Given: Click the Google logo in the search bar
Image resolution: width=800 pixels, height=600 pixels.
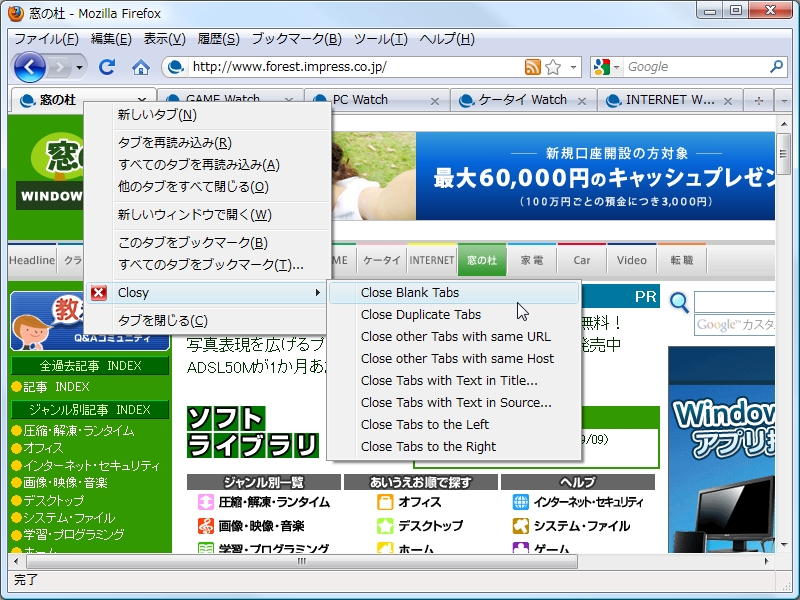Looking at the screenshot, I should (x=602, y=66).
